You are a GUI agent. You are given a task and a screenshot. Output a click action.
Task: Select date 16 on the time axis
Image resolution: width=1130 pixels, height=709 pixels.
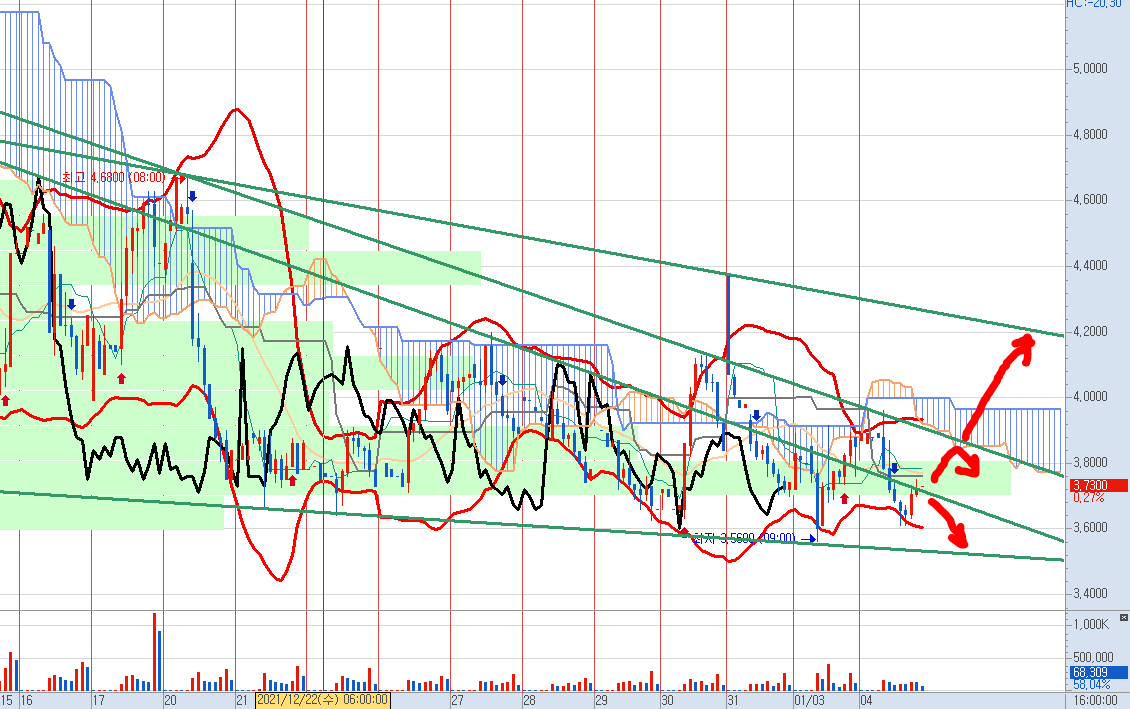tap(26, 700)
